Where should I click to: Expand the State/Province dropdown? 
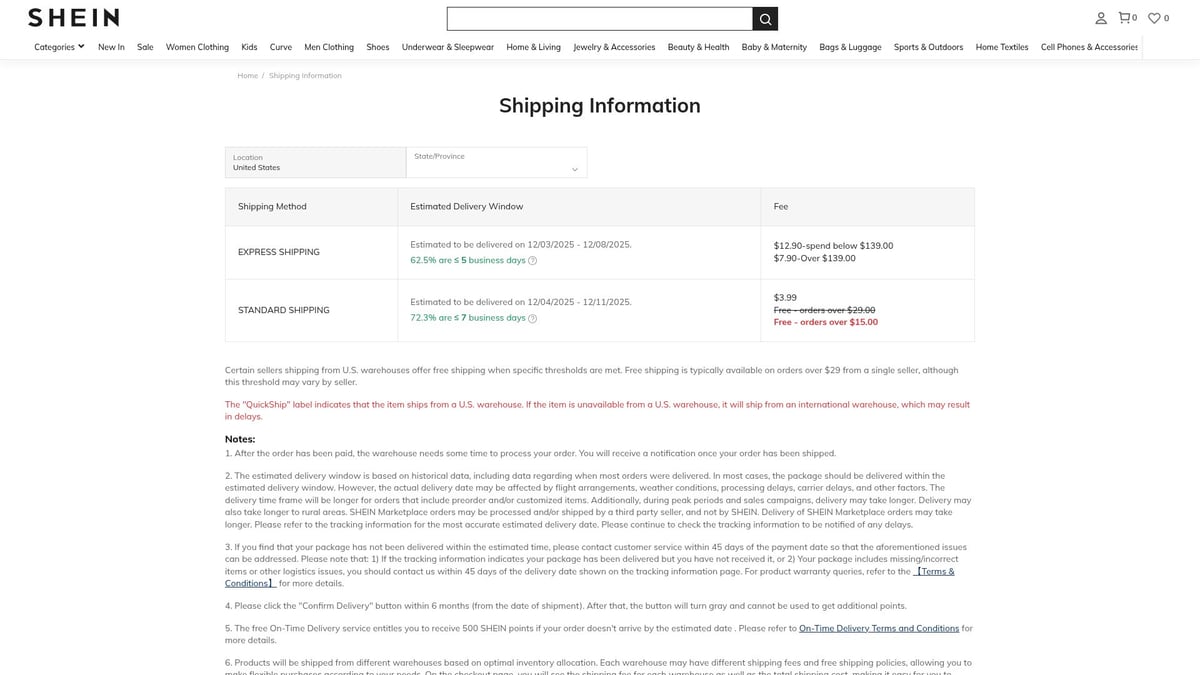496,163
